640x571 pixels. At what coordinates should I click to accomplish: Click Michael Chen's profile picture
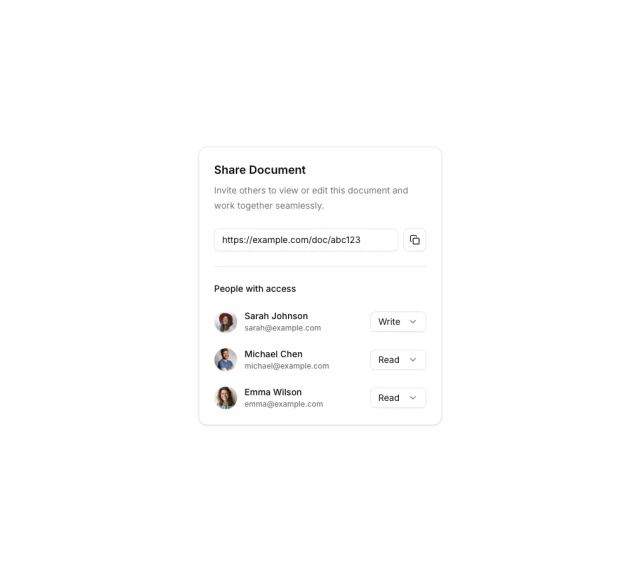(226, 360)
